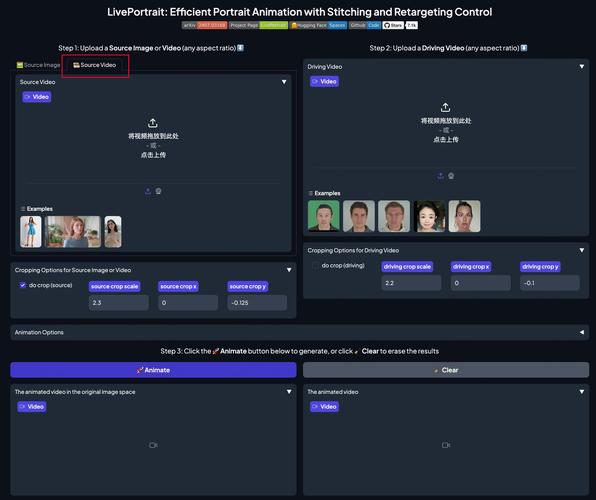596x500 pixels.
Task: Open the Hugging Face Spaces badge
Action: pos(319,25)
